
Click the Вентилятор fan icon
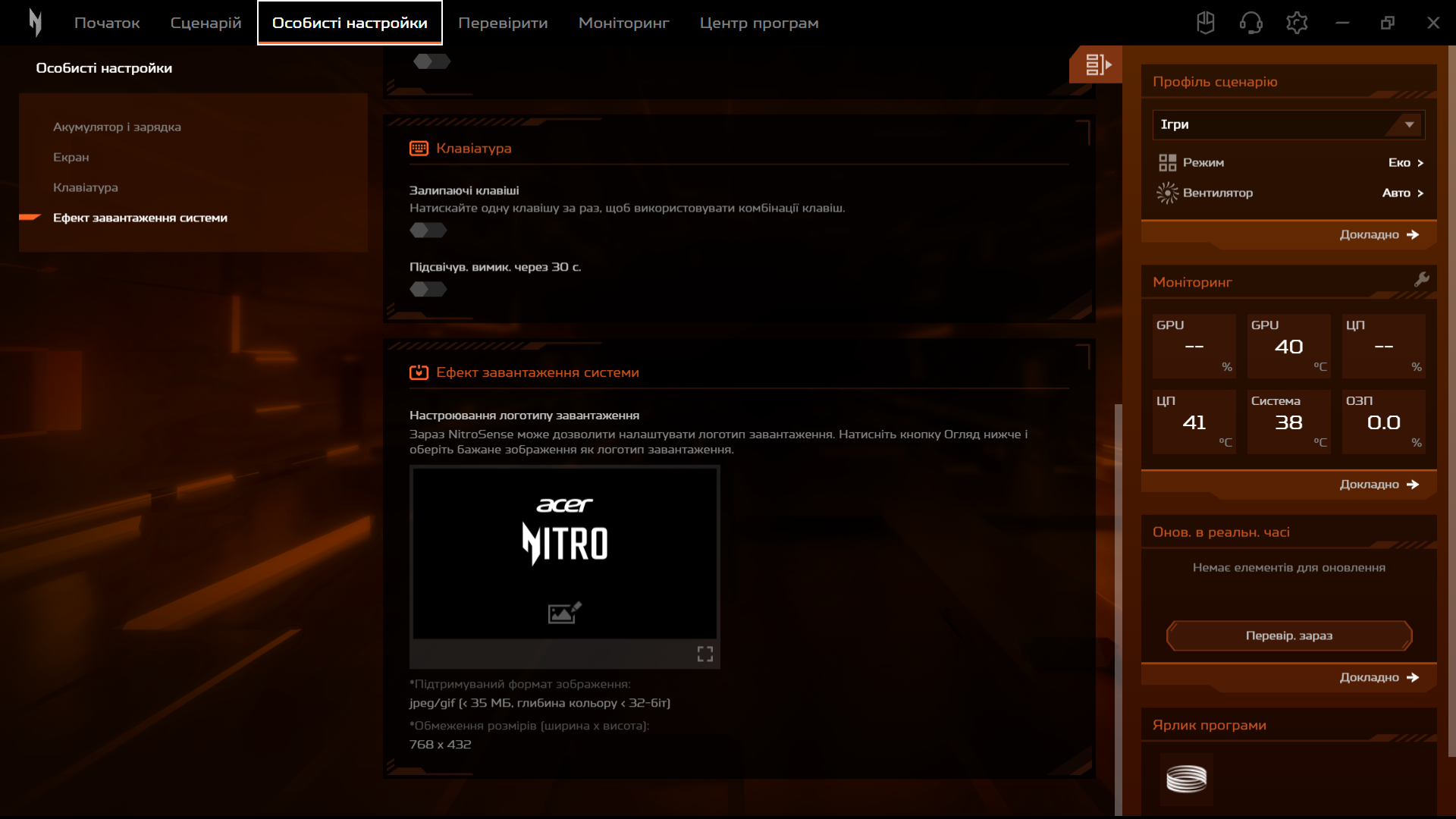[1167, 193]
